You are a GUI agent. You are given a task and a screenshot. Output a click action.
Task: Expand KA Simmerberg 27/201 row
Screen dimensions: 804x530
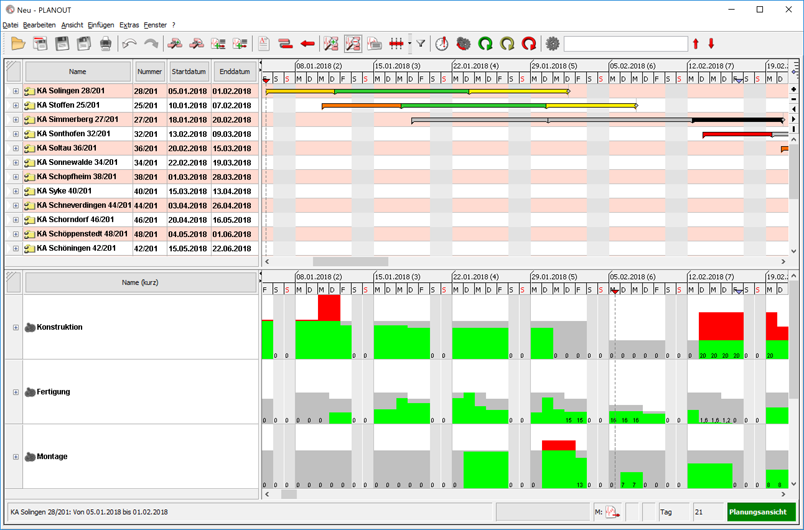[x=16, y=119]
